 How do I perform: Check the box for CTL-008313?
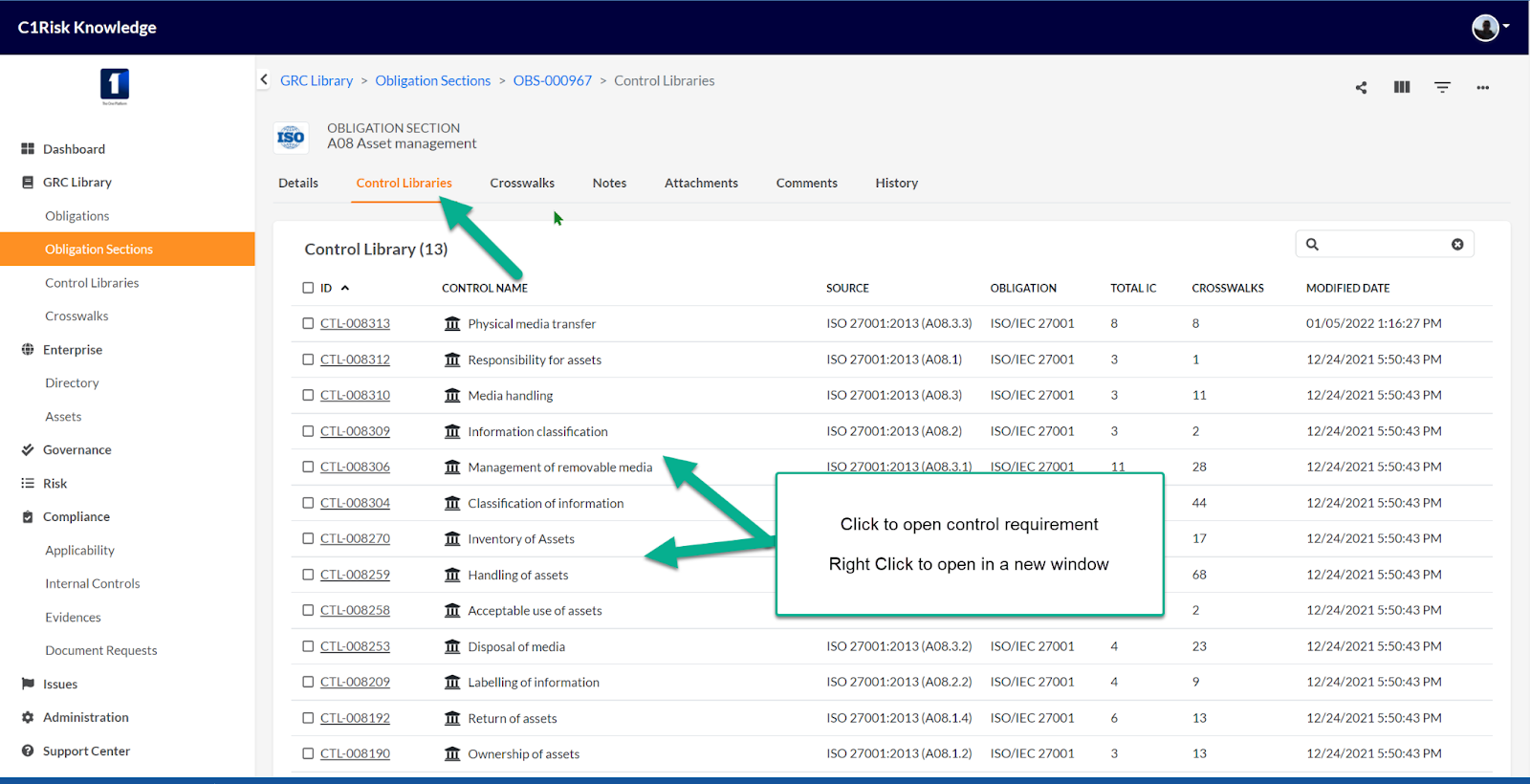[x=308, y=323]
